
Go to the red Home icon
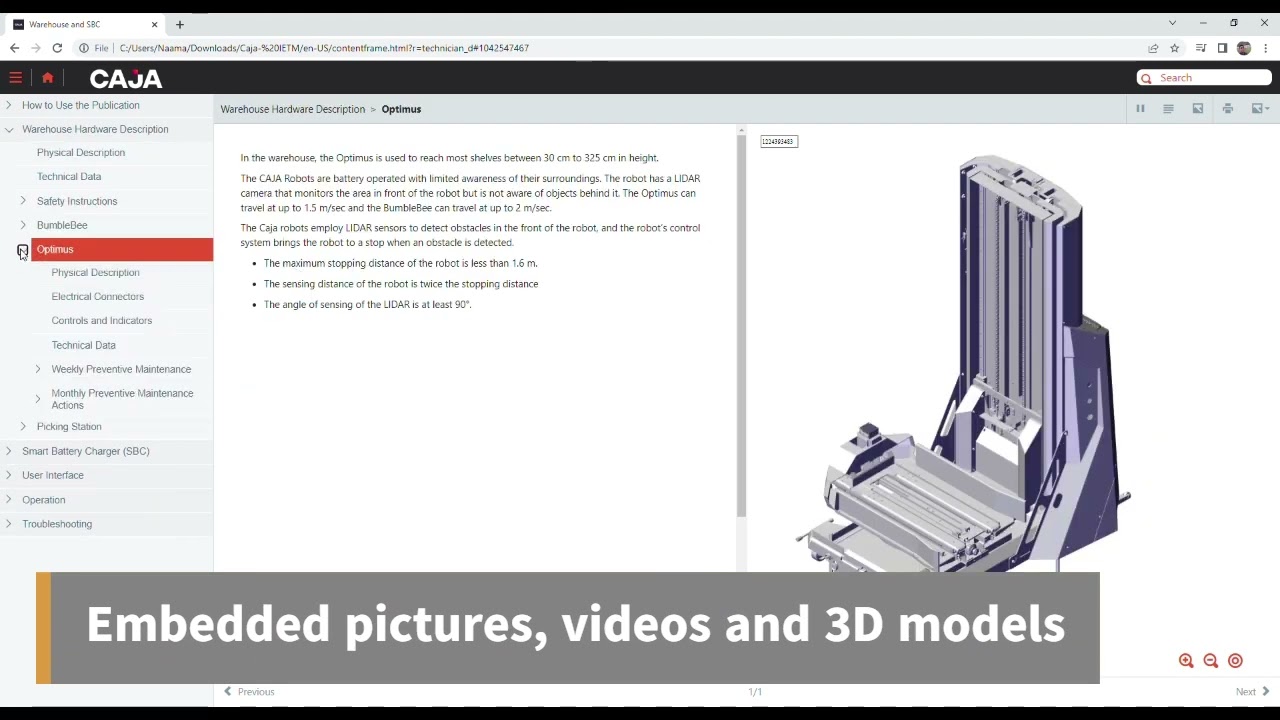(47, 78)
